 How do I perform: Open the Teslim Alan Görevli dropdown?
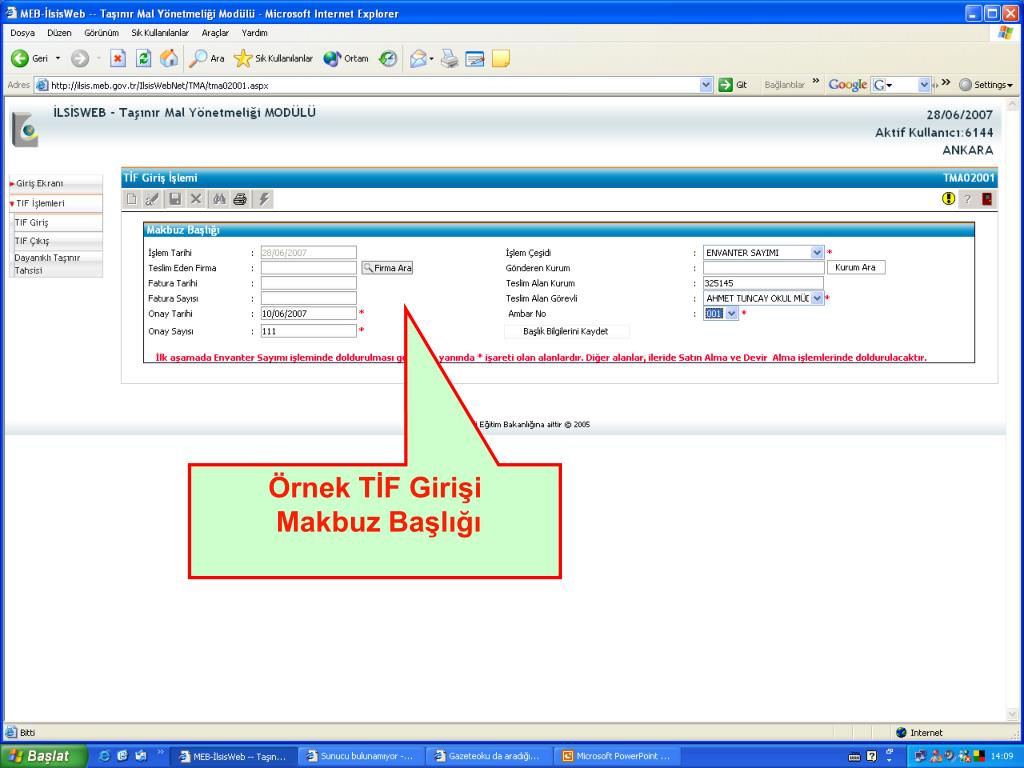[x=817, y=298]
